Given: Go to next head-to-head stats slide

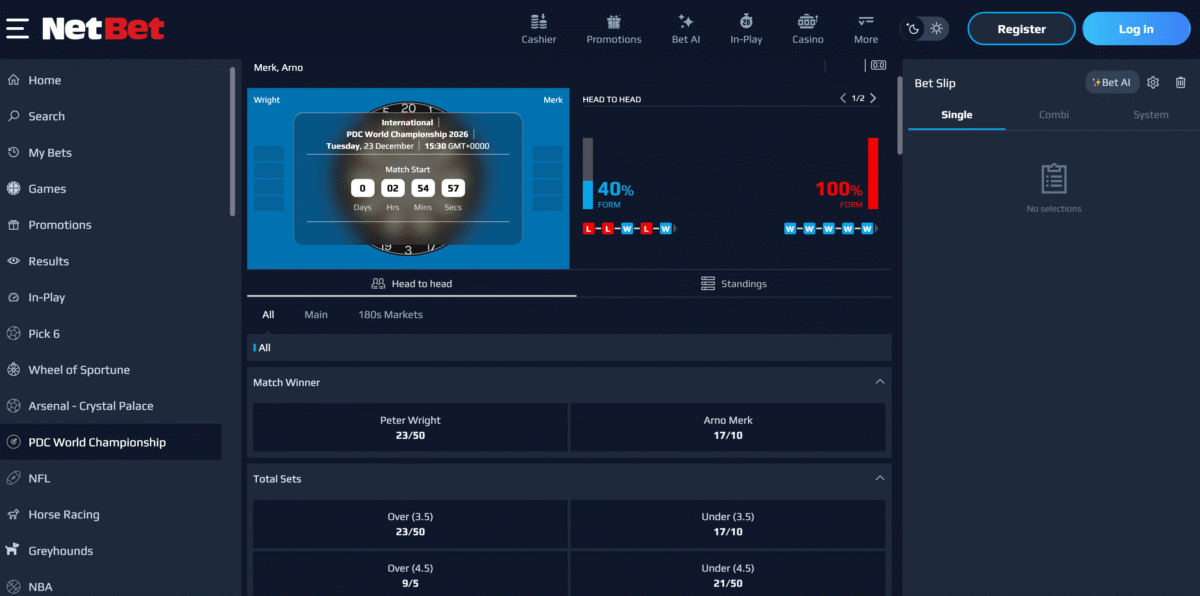Looking at the screenshot, I should [873, 98].
